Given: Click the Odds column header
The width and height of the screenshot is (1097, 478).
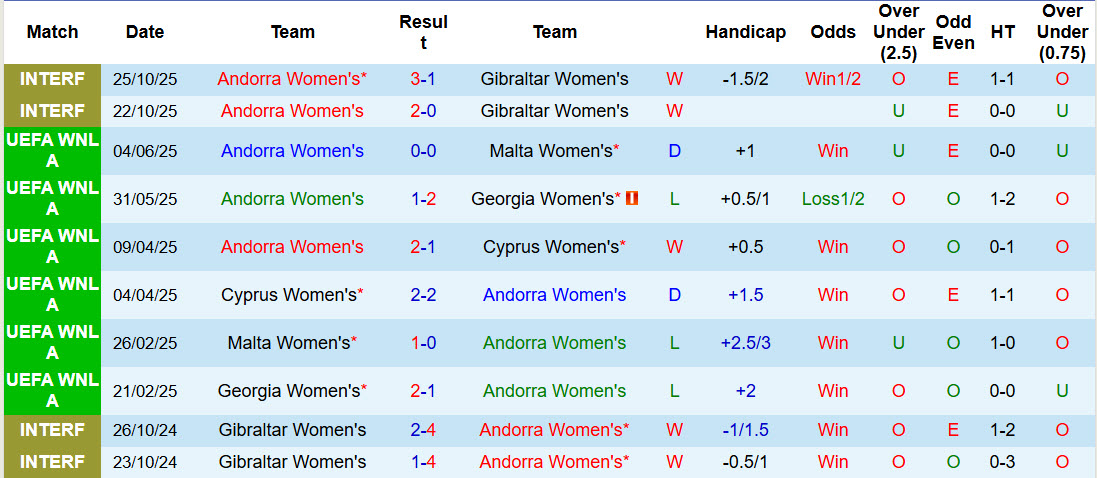Looking at the screenshot, I should (833, 32).
